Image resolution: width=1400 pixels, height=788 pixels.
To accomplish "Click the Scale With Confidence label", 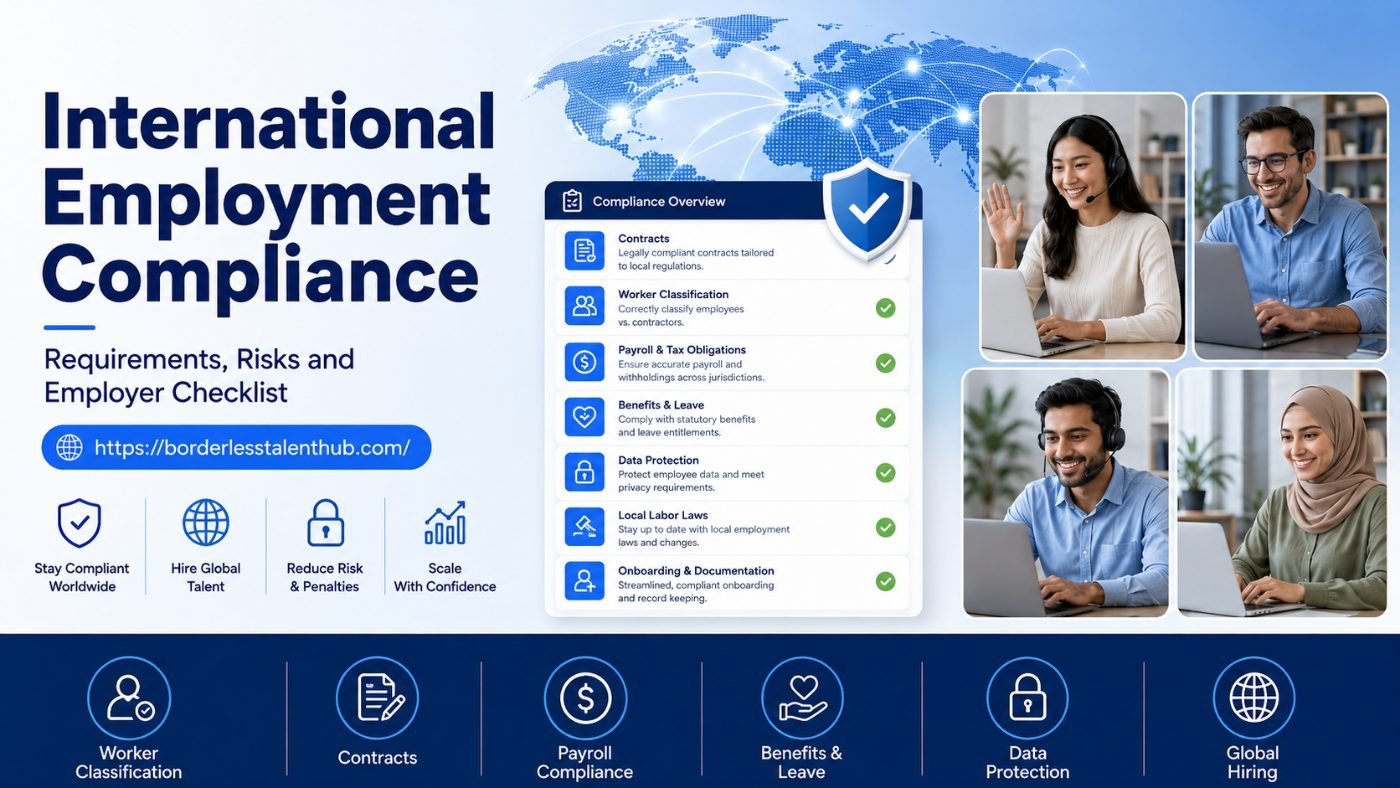I will click(x=445, y=577).
